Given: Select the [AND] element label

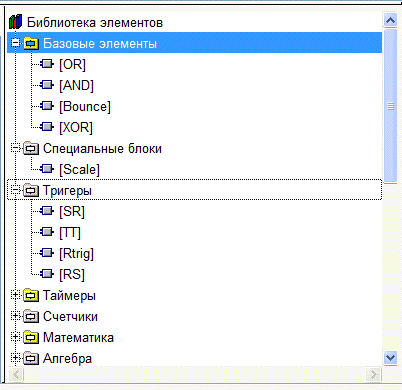Looking at the screenshot, I should tap(76, 85).
